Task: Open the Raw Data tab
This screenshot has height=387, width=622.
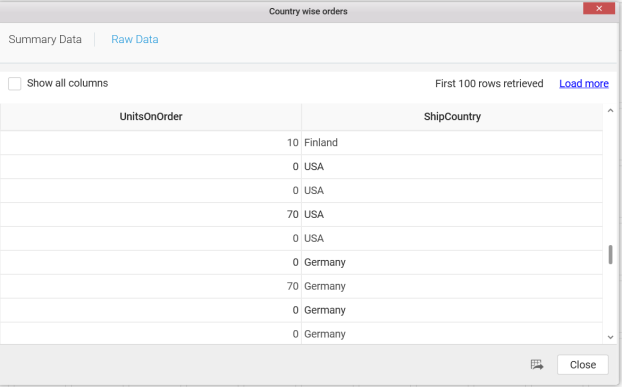Action: (x=135, y=39)
